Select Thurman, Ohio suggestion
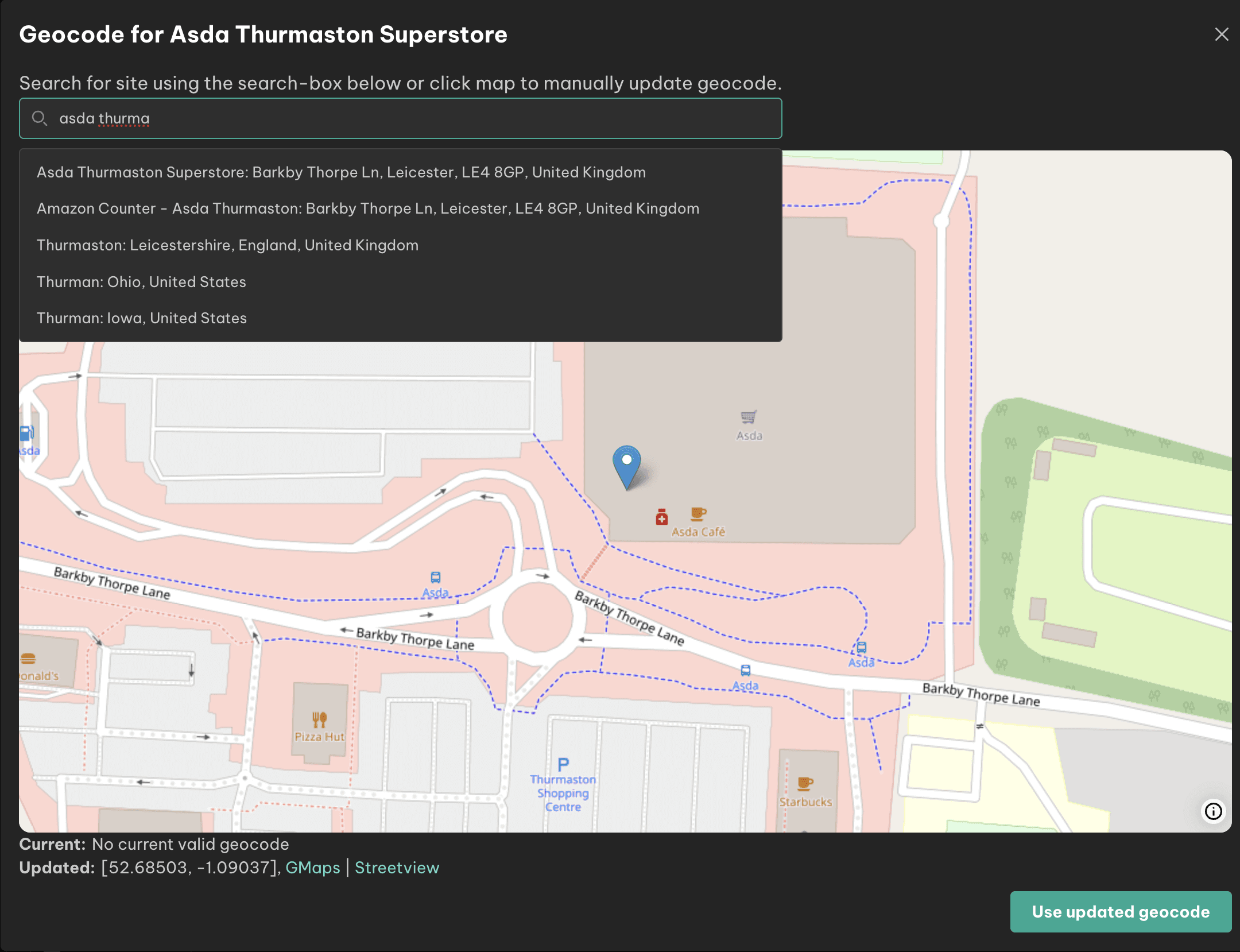 401,282
